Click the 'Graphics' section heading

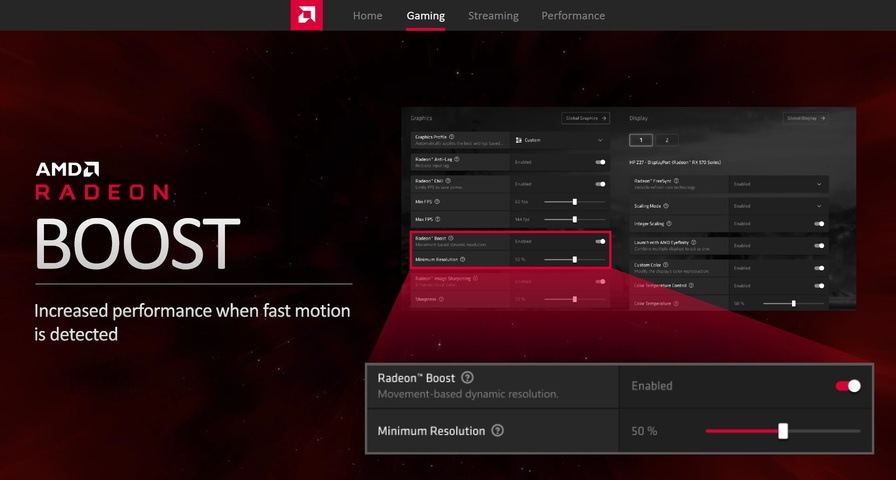tap(421, 118)
